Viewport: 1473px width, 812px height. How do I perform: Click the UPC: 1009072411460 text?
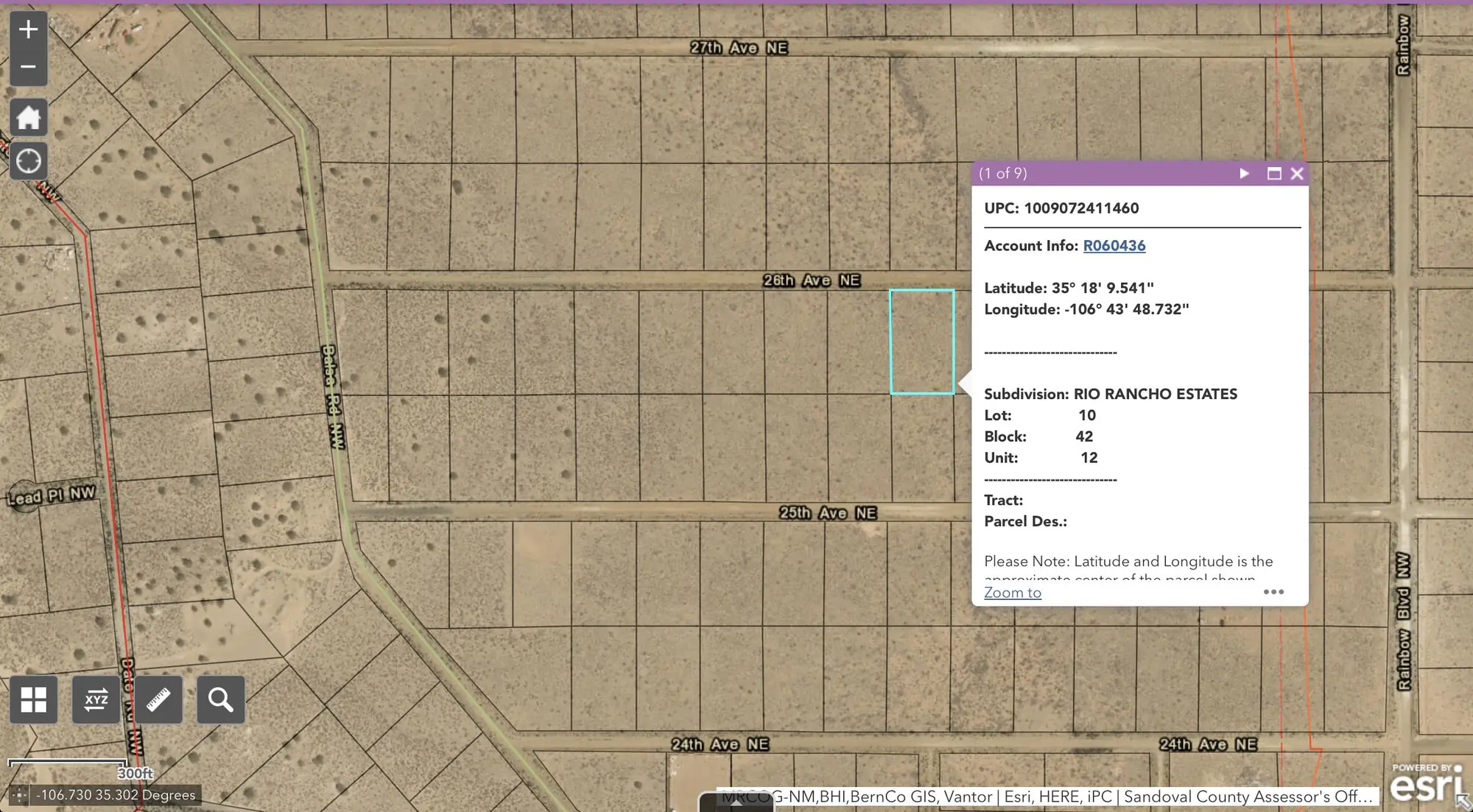[1061, 208]
